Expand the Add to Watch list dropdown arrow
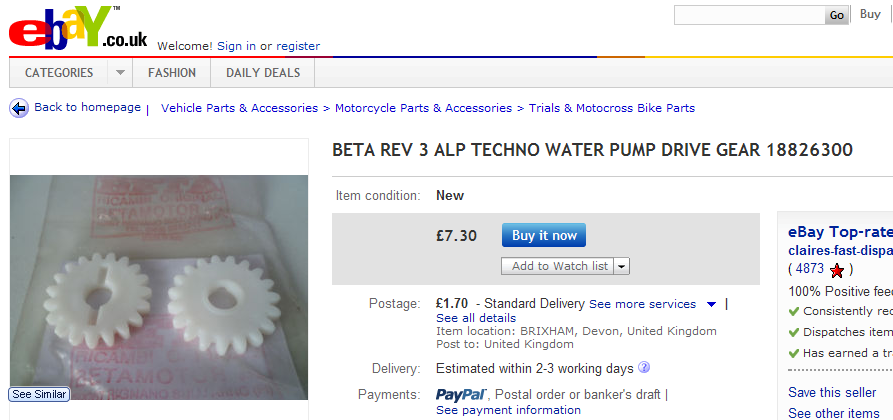Screen dimensions: 893x420 point(622,266)
